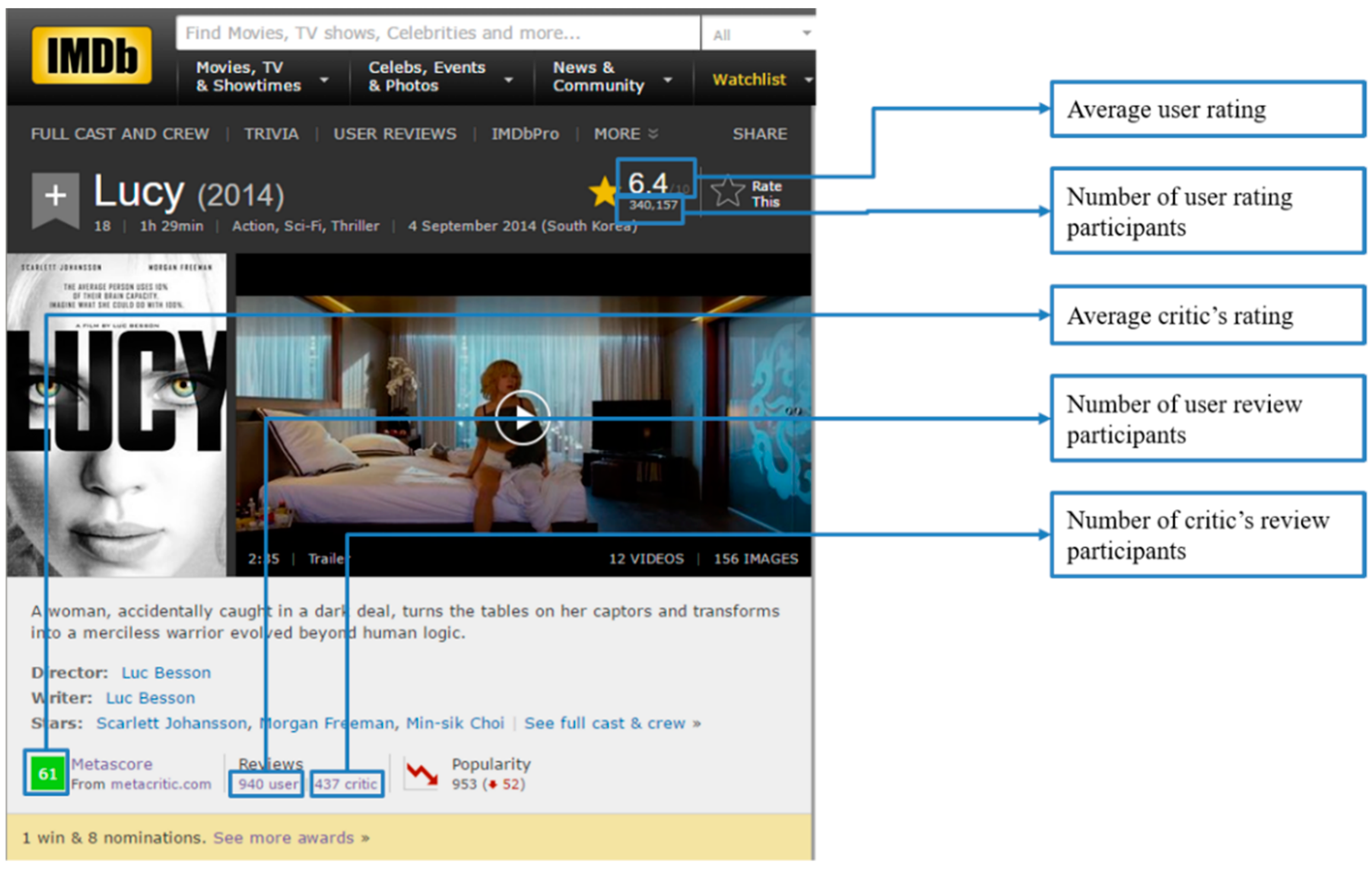The height and width of the screenshot is (875, 1372).
Task: Play the Lucy trailer
Action: (522, 418)
